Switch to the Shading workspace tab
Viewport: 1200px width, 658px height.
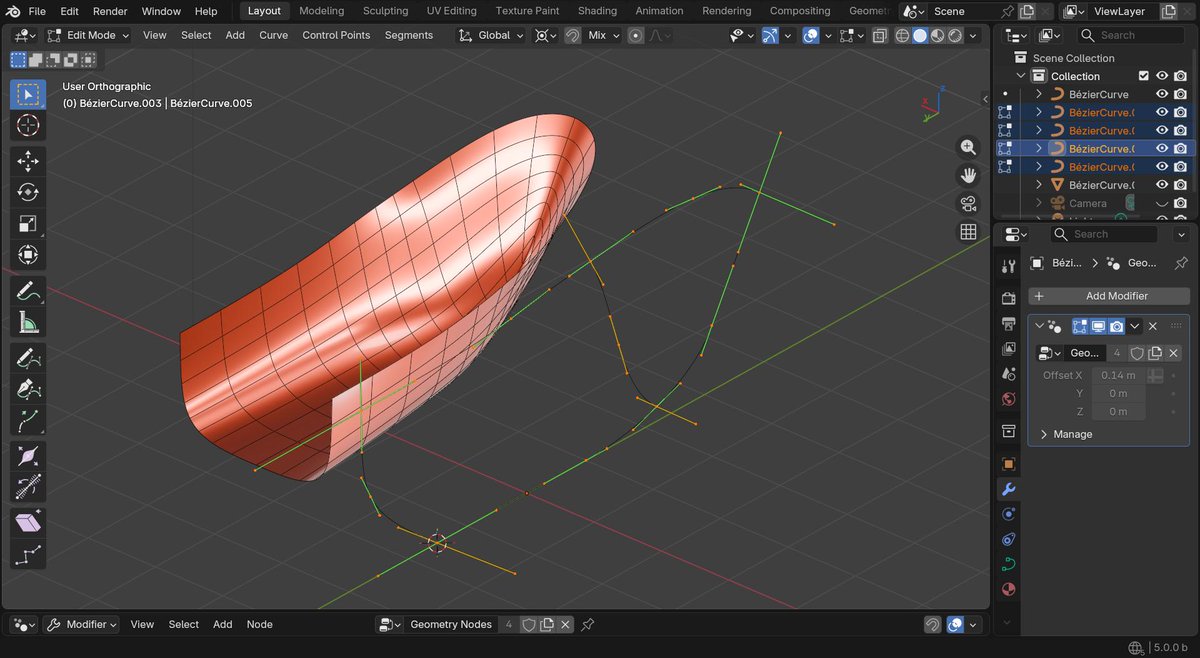click(x=597, y=11)
